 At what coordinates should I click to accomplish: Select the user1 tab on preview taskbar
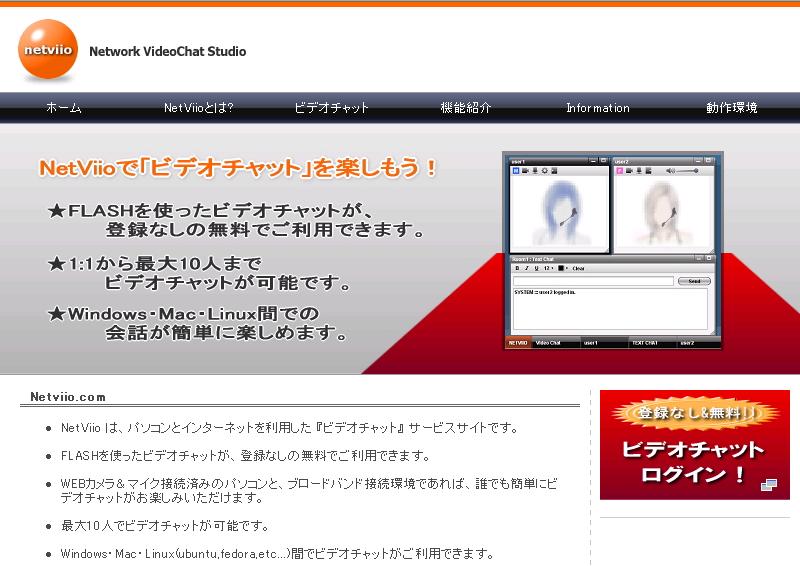point(605,343)
